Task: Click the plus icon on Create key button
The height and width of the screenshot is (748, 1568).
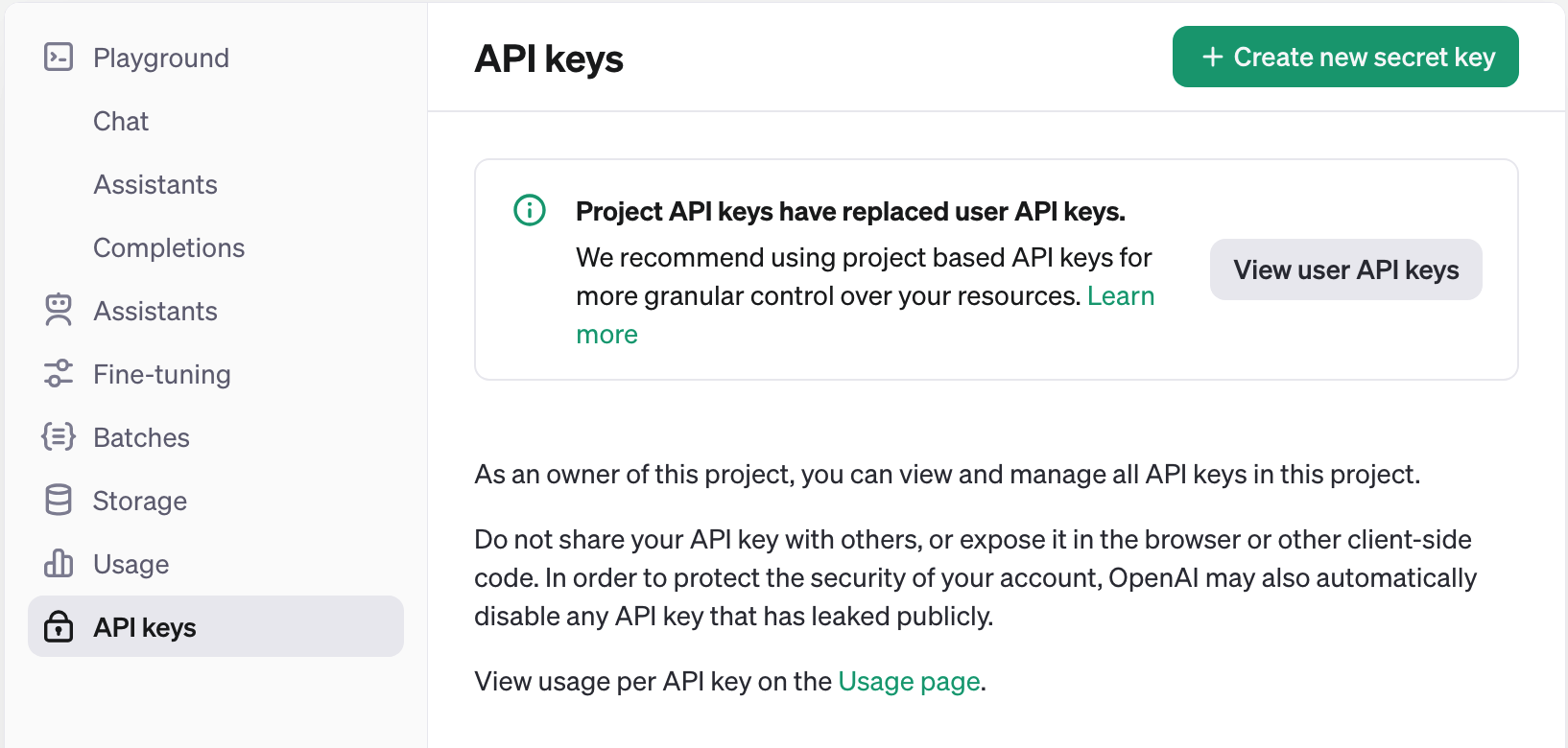Action: 1213,58
